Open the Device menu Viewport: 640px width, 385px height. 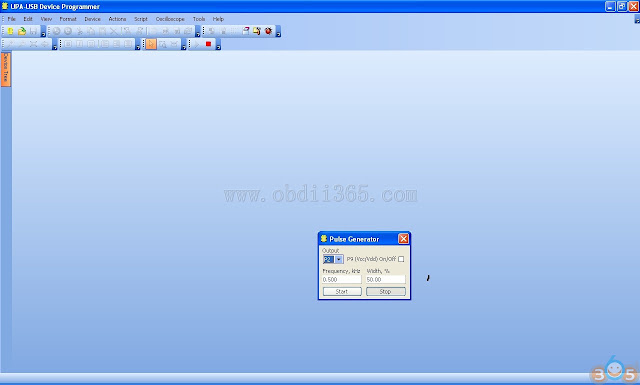tap(92, 19)
